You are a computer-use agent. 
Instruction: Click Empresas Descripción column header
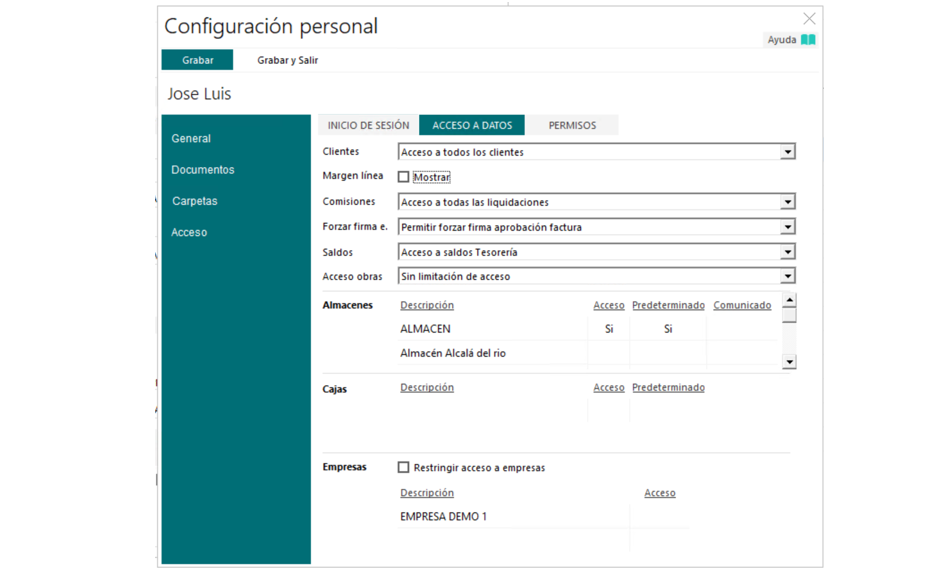coord(427,493)
